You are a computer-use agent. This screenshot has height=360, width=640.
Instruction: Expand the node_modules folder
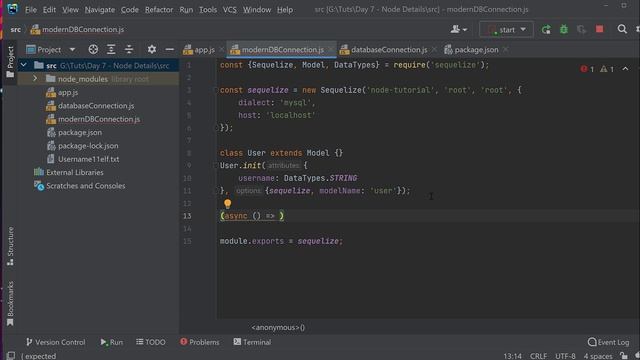35,78
